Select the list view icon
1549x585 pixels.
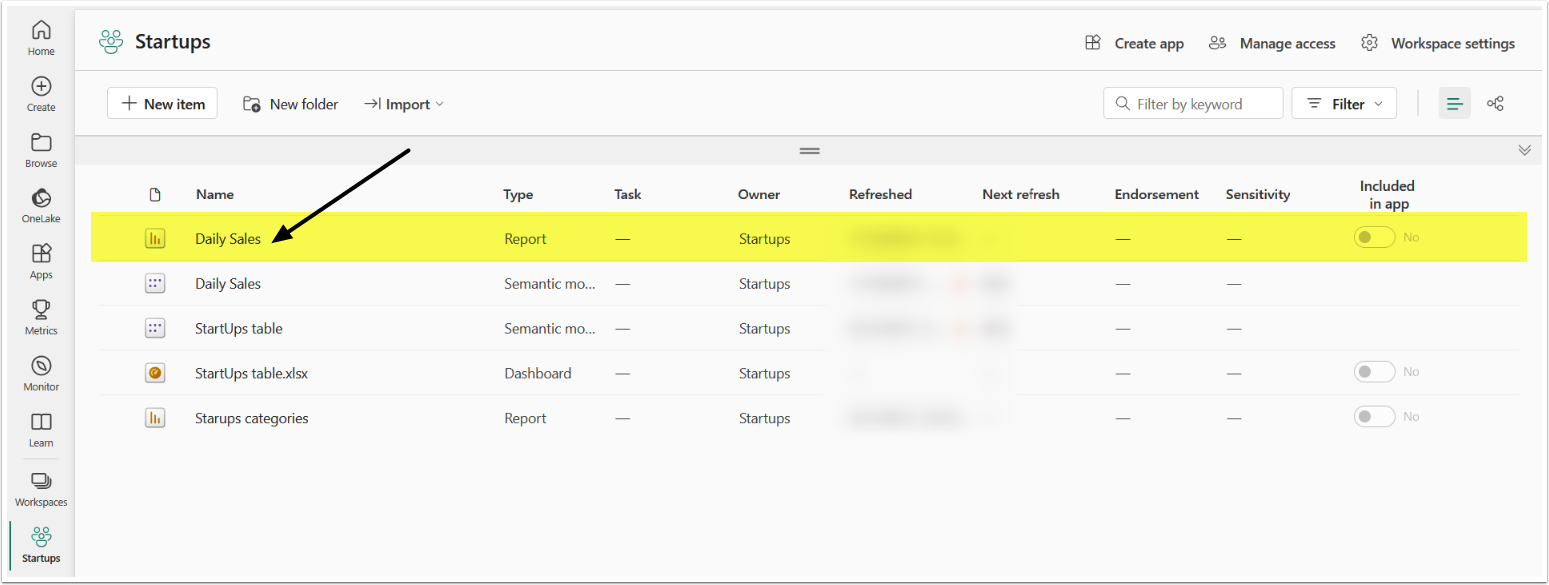pyautogui.click(x=1454, y=104)
